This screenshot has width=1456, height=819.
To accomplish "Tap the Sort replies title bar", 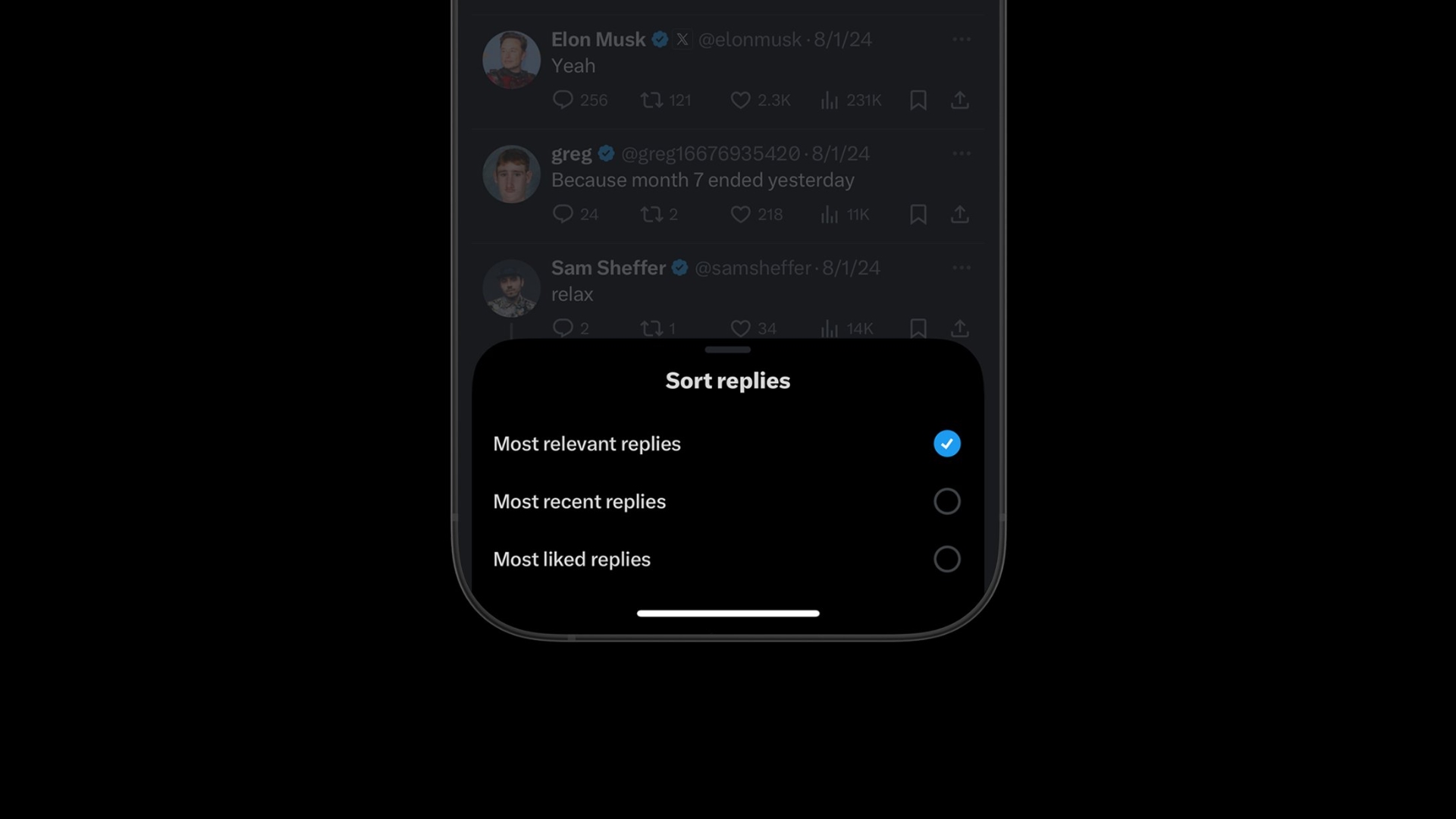I will point(727,380).
